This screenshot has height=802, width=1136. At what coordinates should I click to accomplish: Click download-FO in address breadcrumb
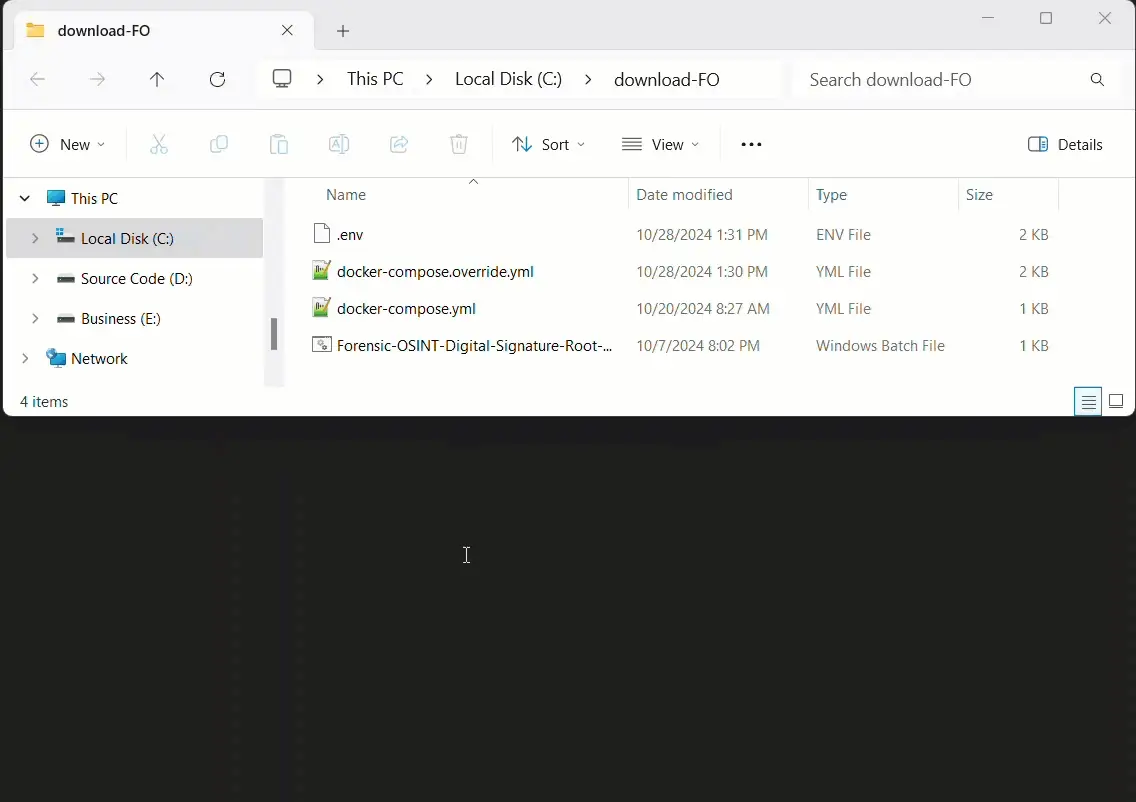coord(667,80)
